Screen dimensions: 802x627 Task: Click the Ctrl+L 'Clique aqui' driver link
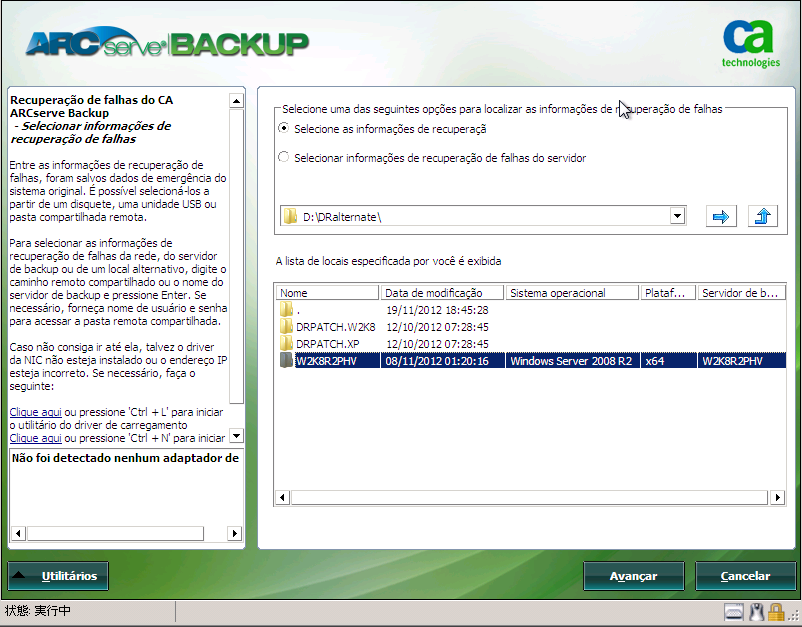[x=35, y=412]
